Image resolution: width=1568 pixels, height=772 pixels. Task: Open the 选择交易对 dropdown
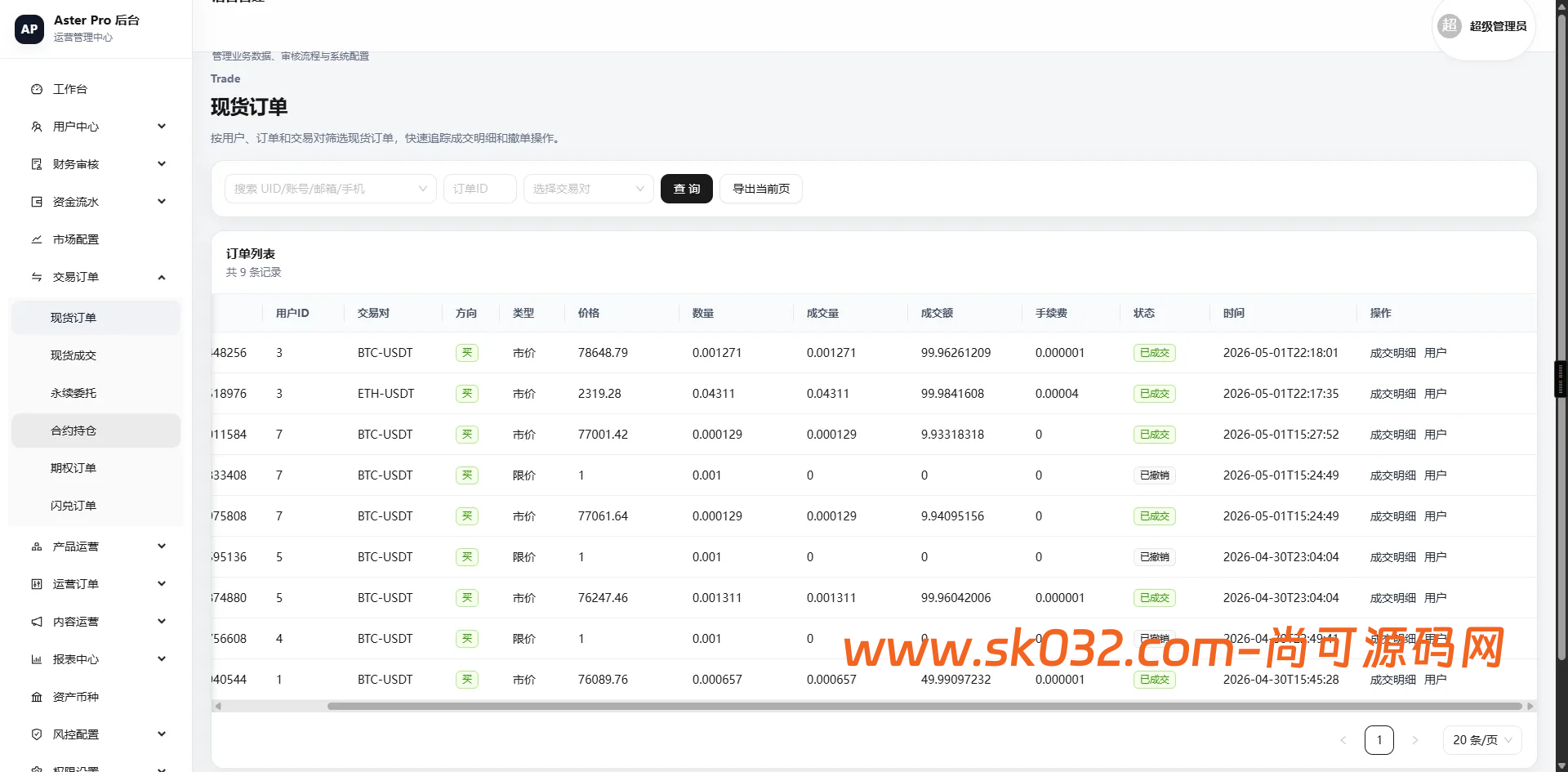click(x=588, y=189)
